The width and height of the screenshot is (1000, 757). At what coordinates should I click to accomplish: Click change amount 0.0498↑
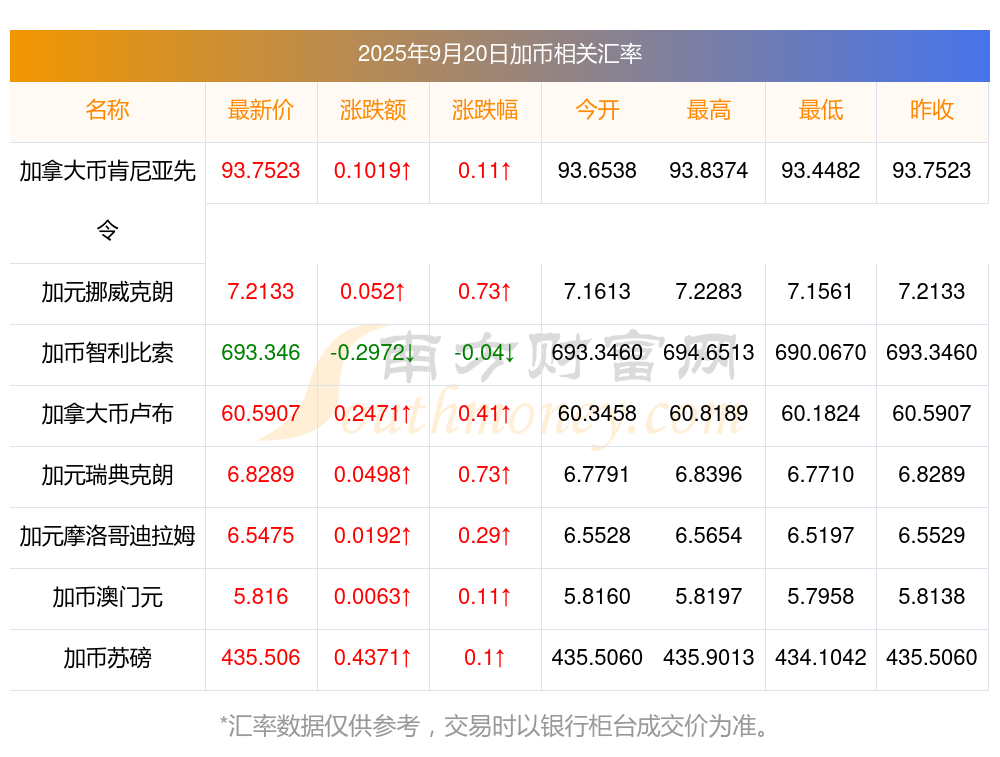373,474
